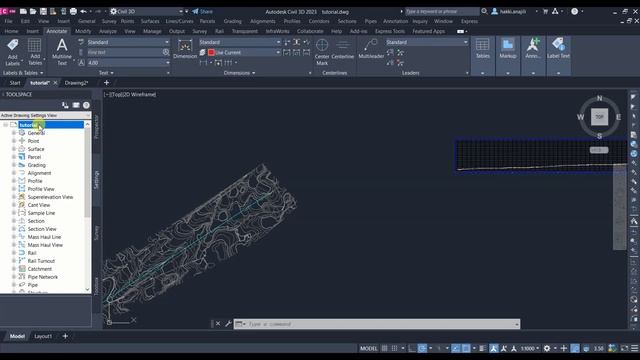640x360 pixels.
Task: Toggle annotation visibility in status bar
Action: (x=493, y=348)
